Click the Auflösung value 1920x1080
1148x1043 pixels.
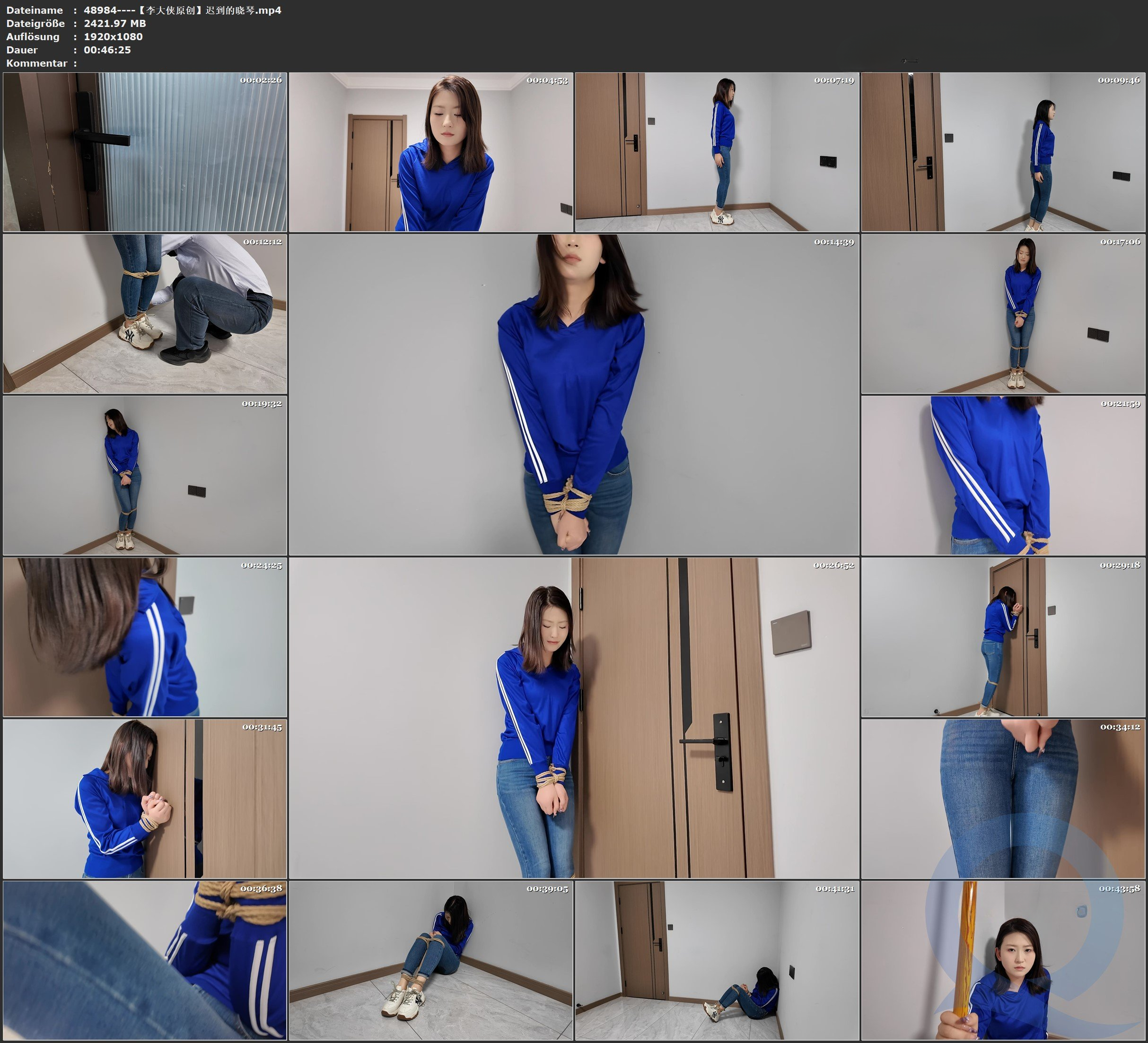point(113,36)
